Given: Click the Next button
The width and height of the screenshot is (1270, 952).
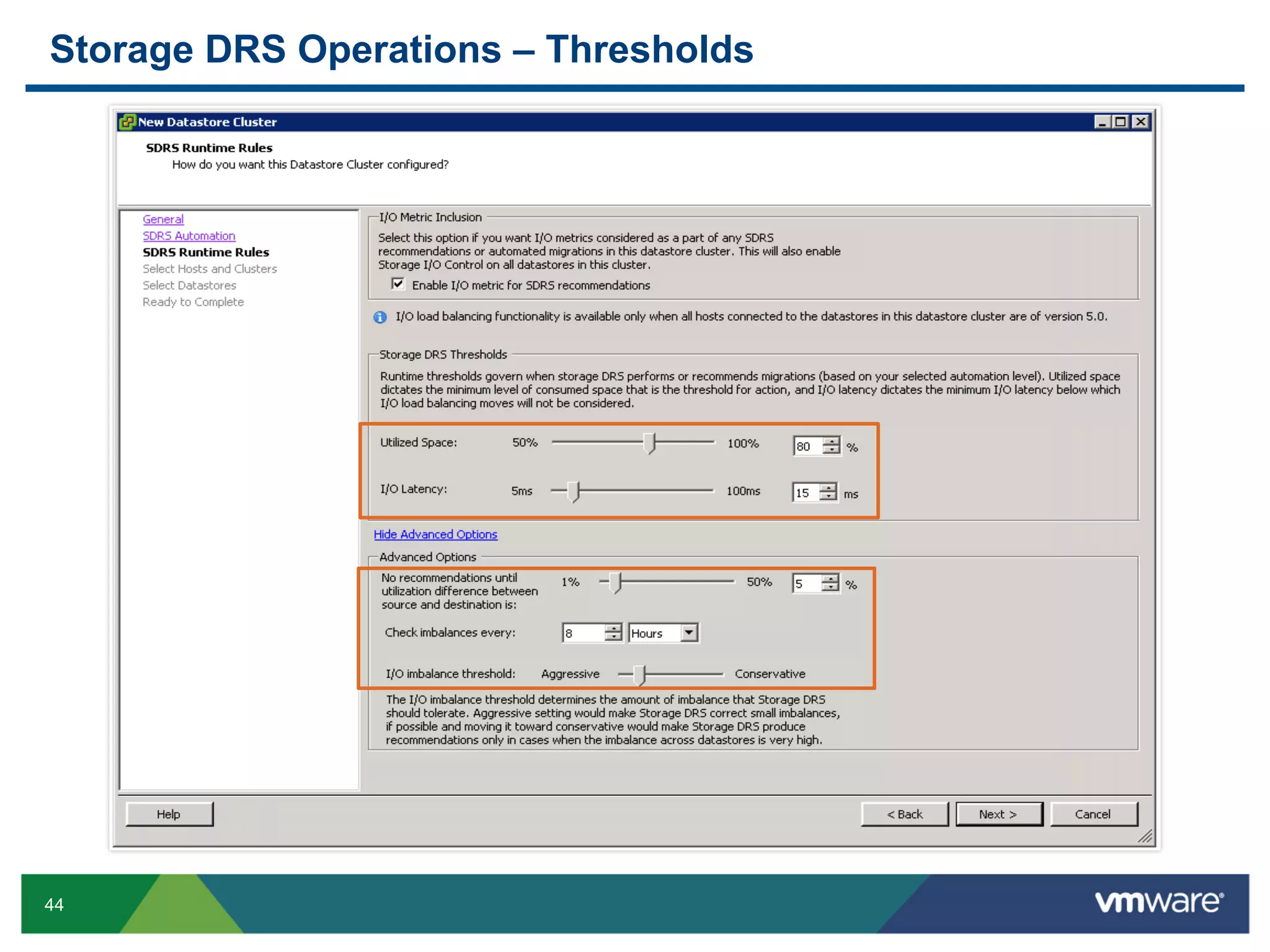Looking at the screenshot, I should pos(999,814).
